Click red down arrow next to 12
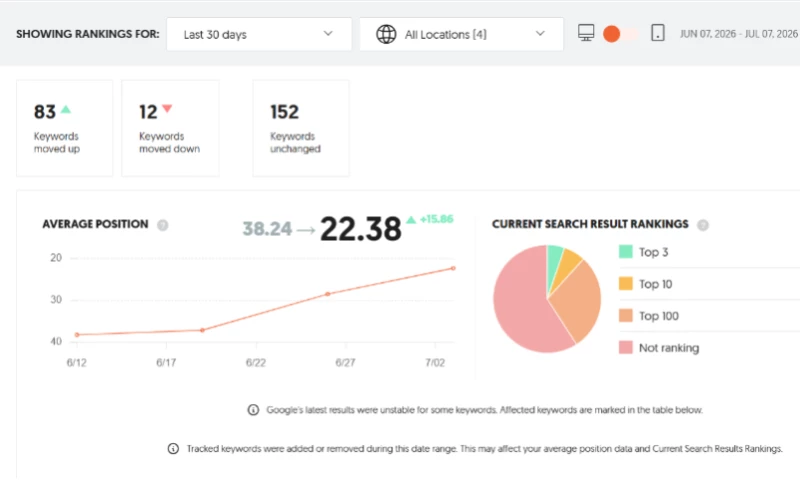Image resolution: width=800 pixels, height=480 pixels. point(167,108)
